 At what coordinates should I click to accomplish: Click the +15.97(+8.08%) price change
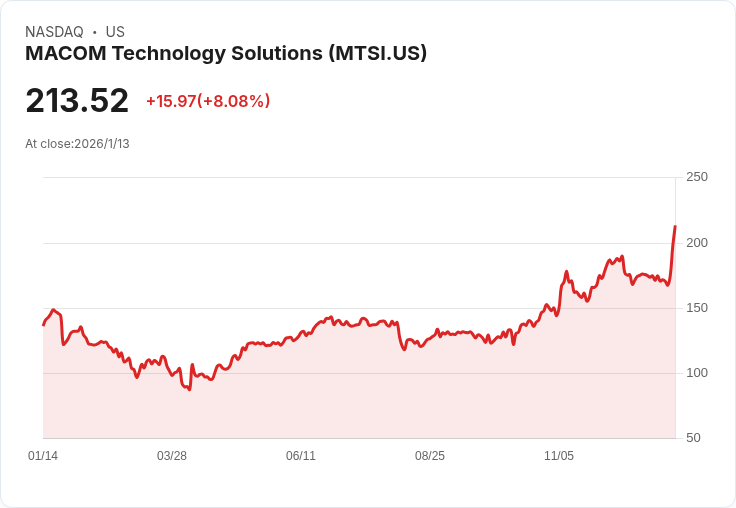208,101
